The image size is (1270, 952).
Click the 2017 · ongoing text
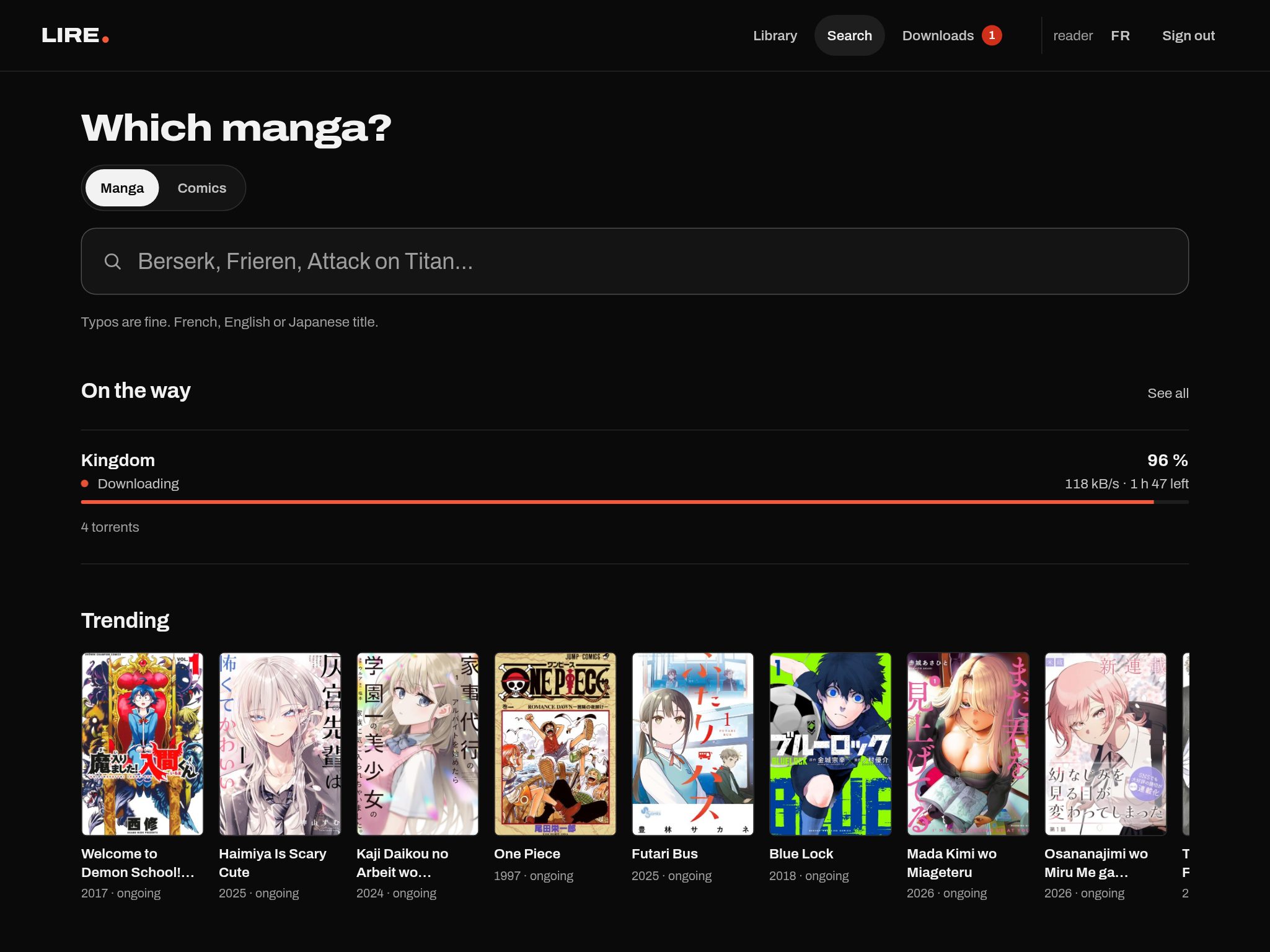coord(120,893)
